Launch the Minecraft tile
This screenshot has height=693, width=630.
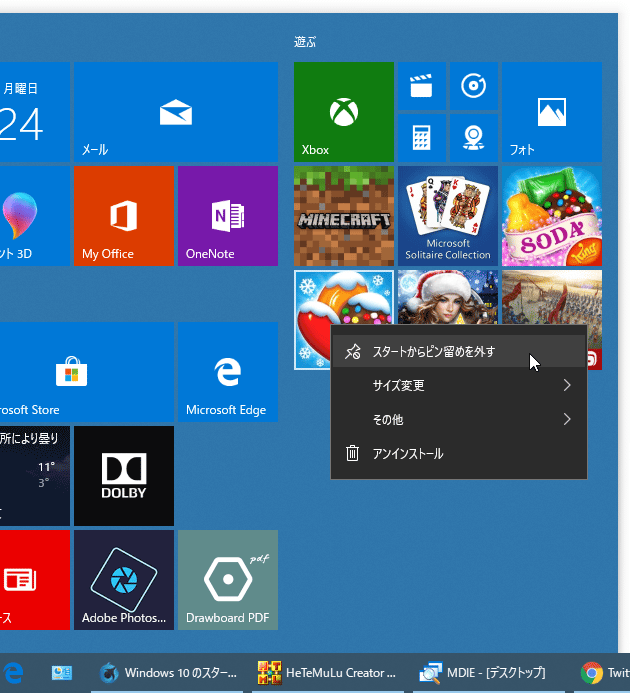tap(344, 216)
